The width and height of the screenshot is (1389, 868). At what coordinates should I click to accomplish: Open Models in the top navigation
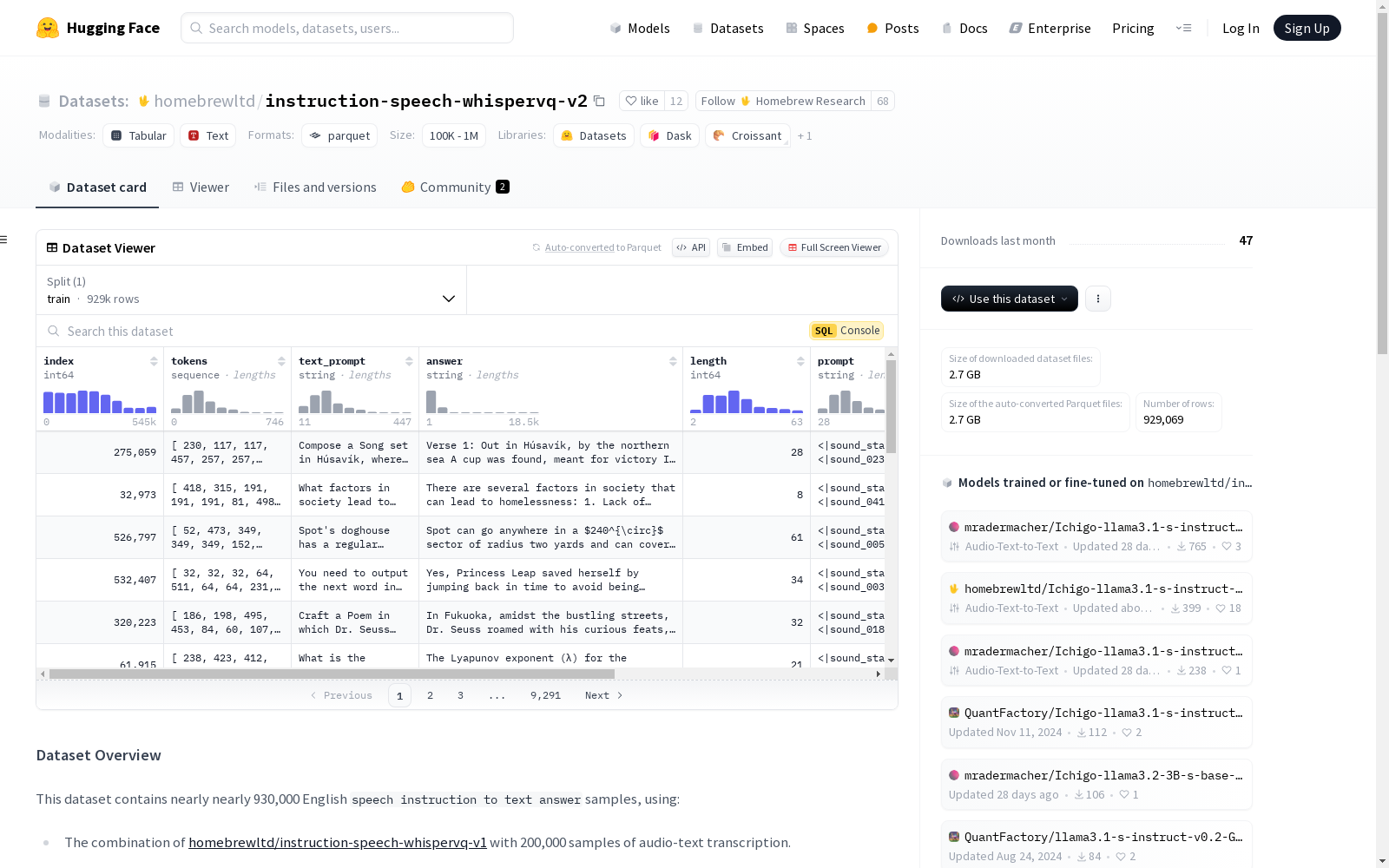pos(640,28)
